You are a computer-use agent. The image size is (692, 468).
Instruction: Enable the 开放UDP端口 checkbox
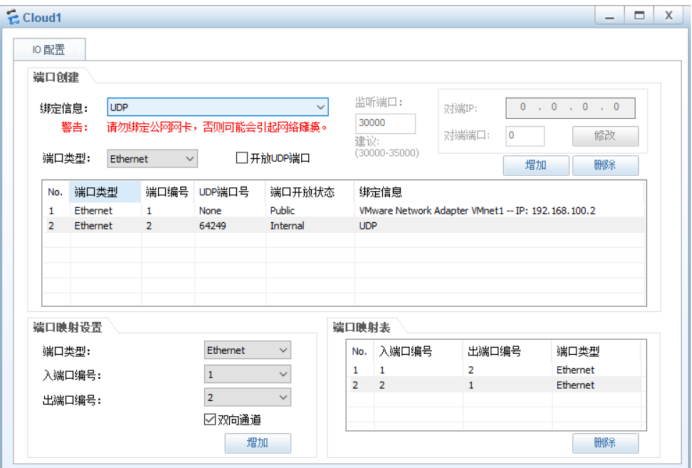(242, 158)
